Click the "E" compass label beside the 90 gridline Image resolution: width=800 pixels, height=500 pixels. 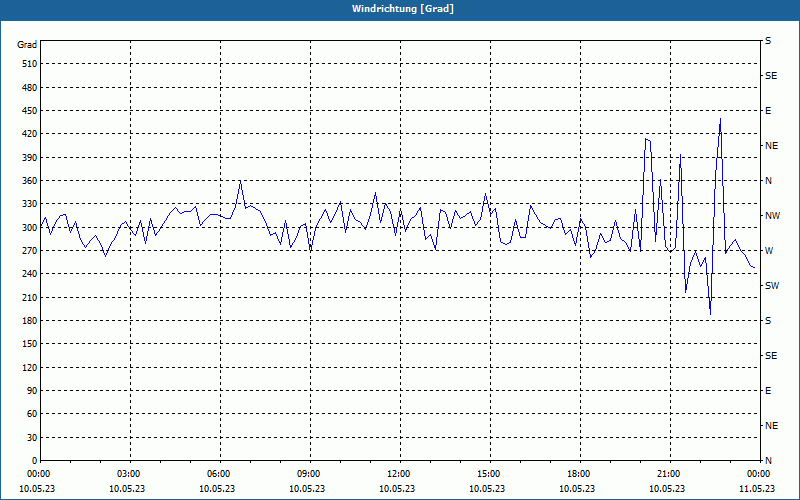click(x=768, y=391)
